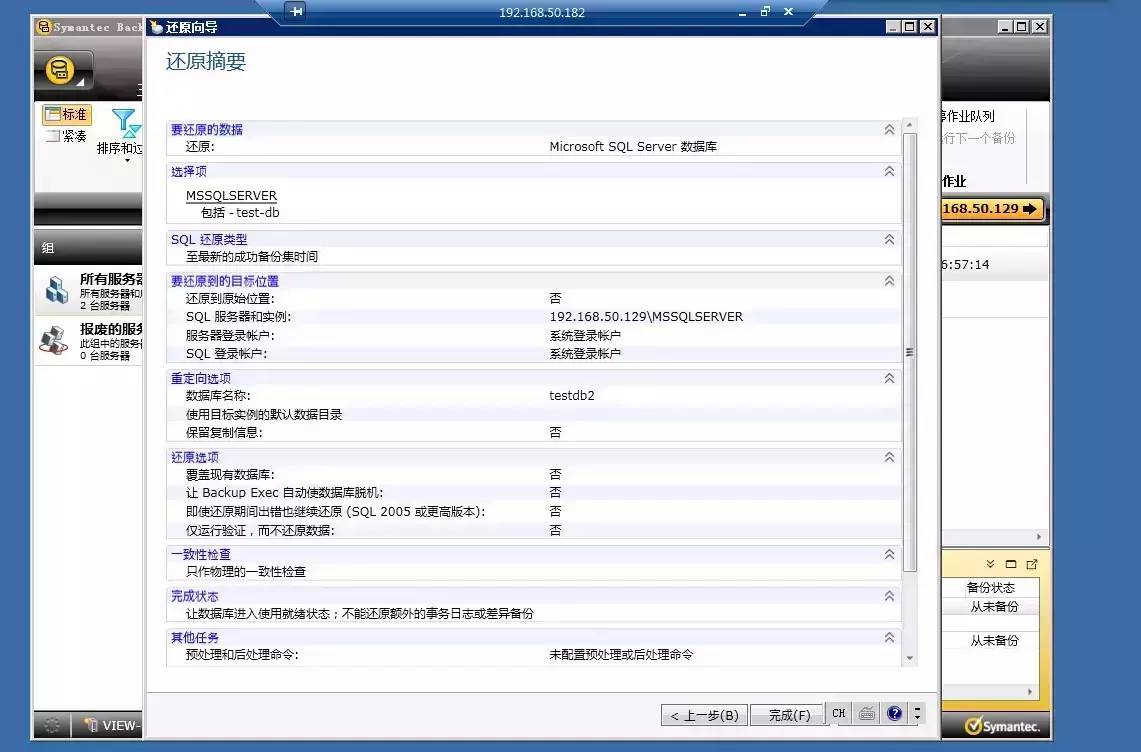The width and height of the screenshot is (1141, 752).
Task: Collapse the SQL 还原类型 section
Action: click(x=889, y=240)
